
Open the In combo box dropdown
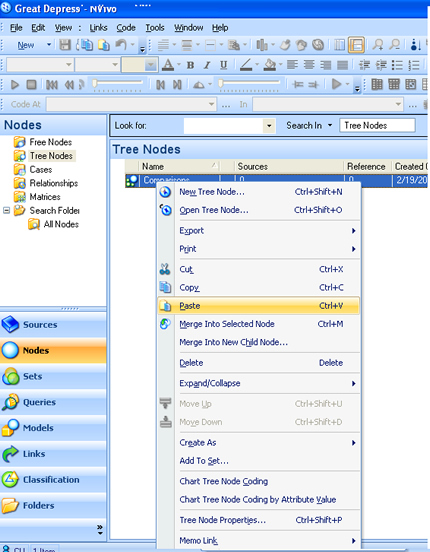click(x=398, y=104)
